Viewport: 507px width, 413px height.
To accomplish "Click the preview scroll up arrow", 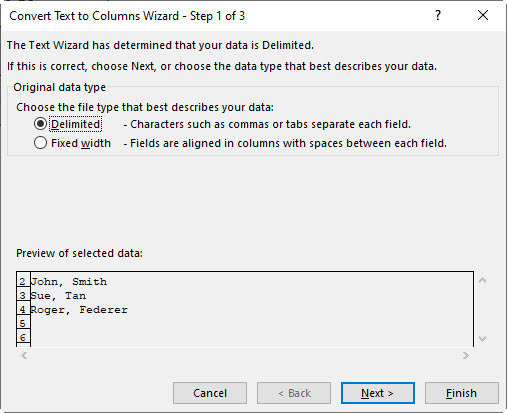I will pos(482,281).
